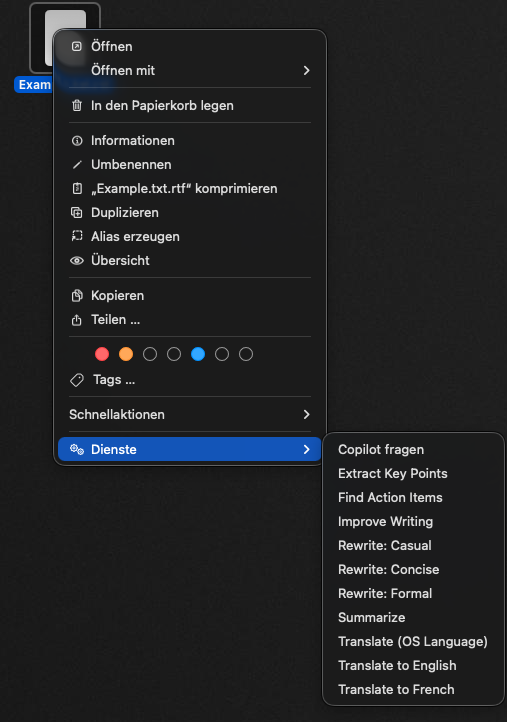Click the copy icon beside Kopieren
This screenshot has width=507, height=722.
pyautogui.click(x=77, y=296)
